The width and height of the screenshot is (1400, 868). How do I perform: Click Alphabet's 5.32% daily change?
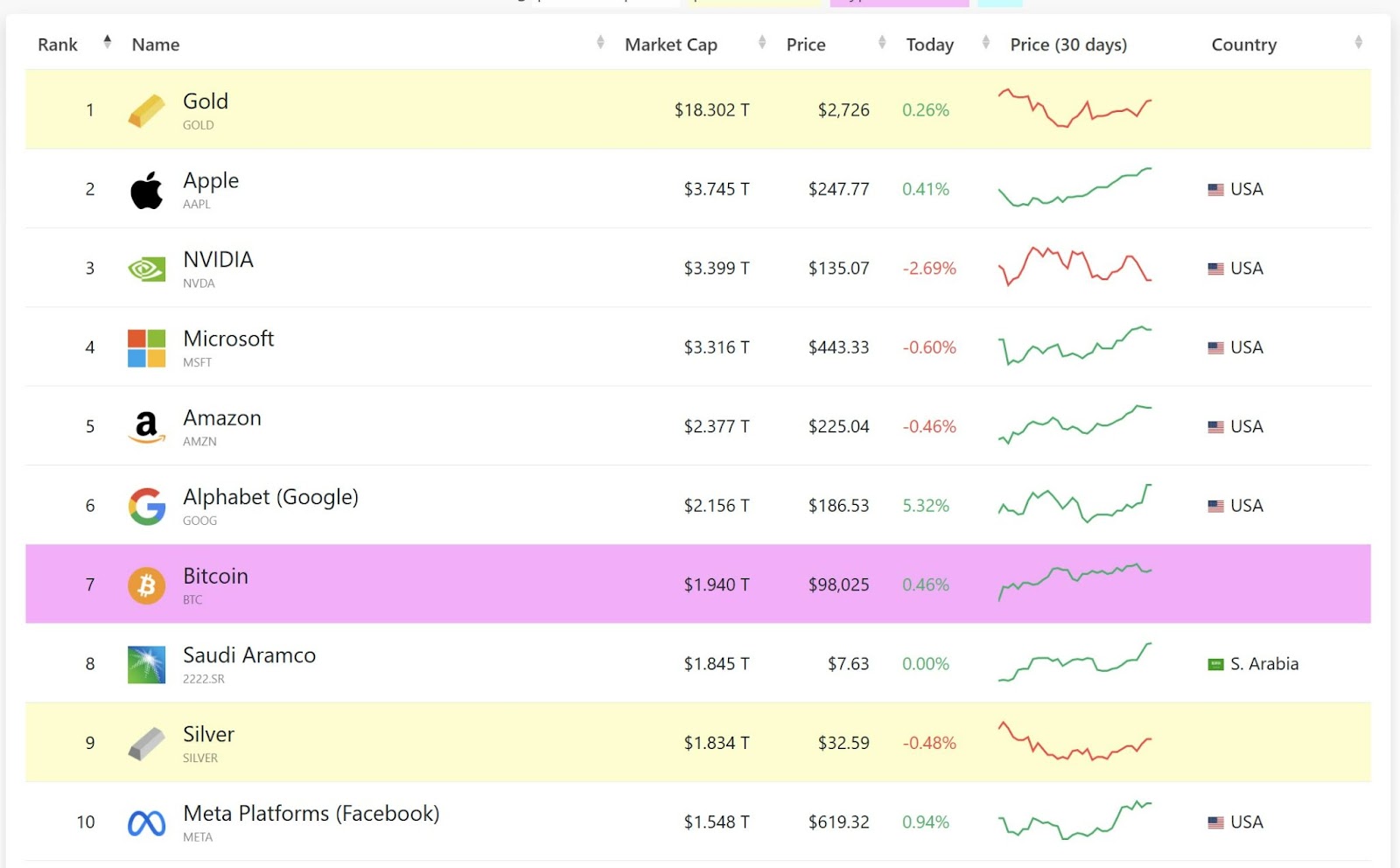pyautogui.click(x=926, y=506)
